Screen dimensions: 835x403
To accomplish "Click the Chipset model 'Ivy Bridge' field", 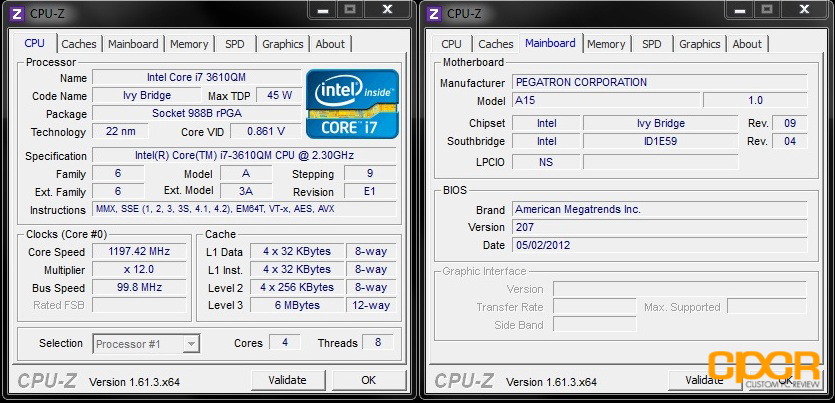I will click(661, 123).
